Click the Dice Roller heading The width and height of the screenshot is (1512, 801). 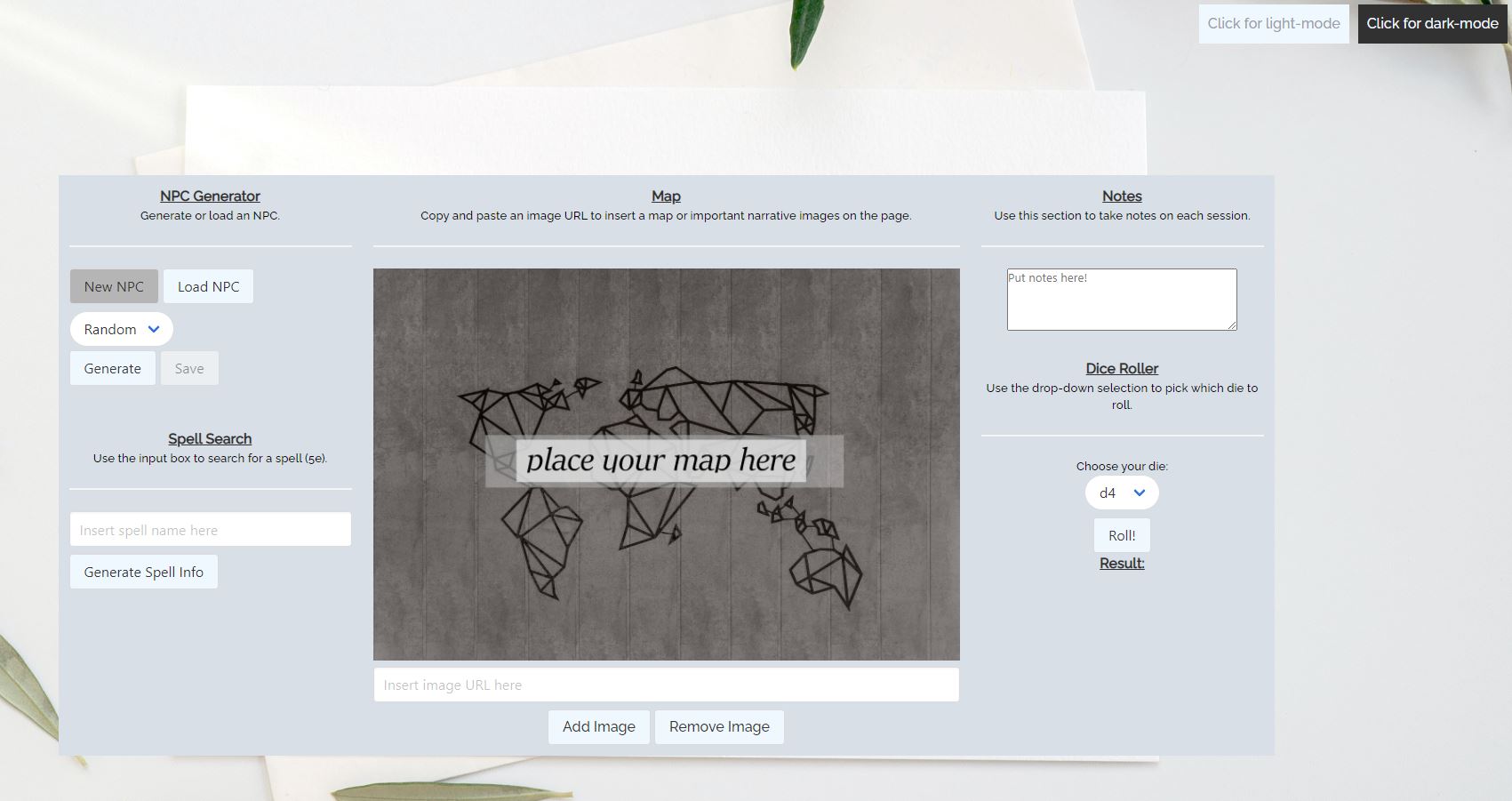(x=1121, y=368)
